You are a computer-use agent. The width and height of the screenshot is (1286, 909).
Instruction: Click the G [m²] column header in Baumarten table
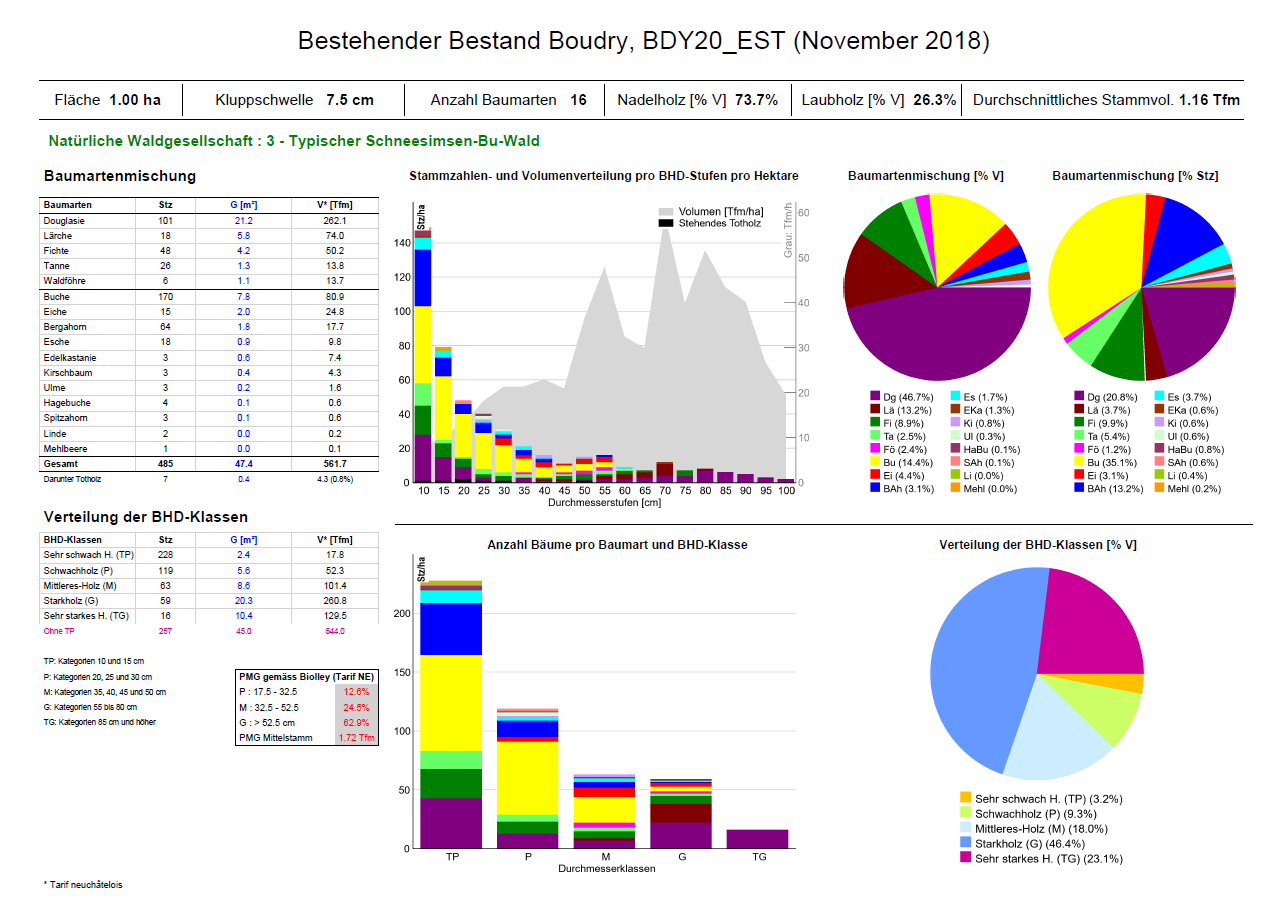[244, 205]
